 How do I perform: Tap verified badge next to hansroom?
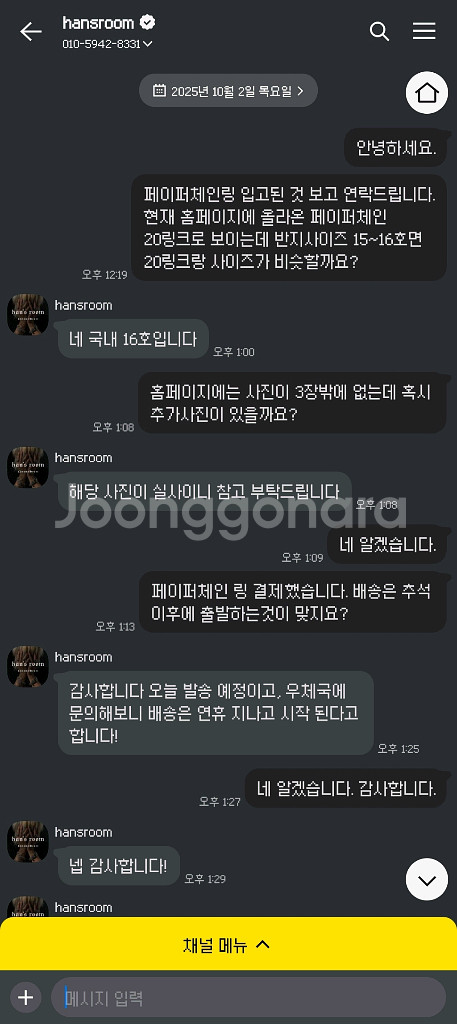(x=148, y=23)
